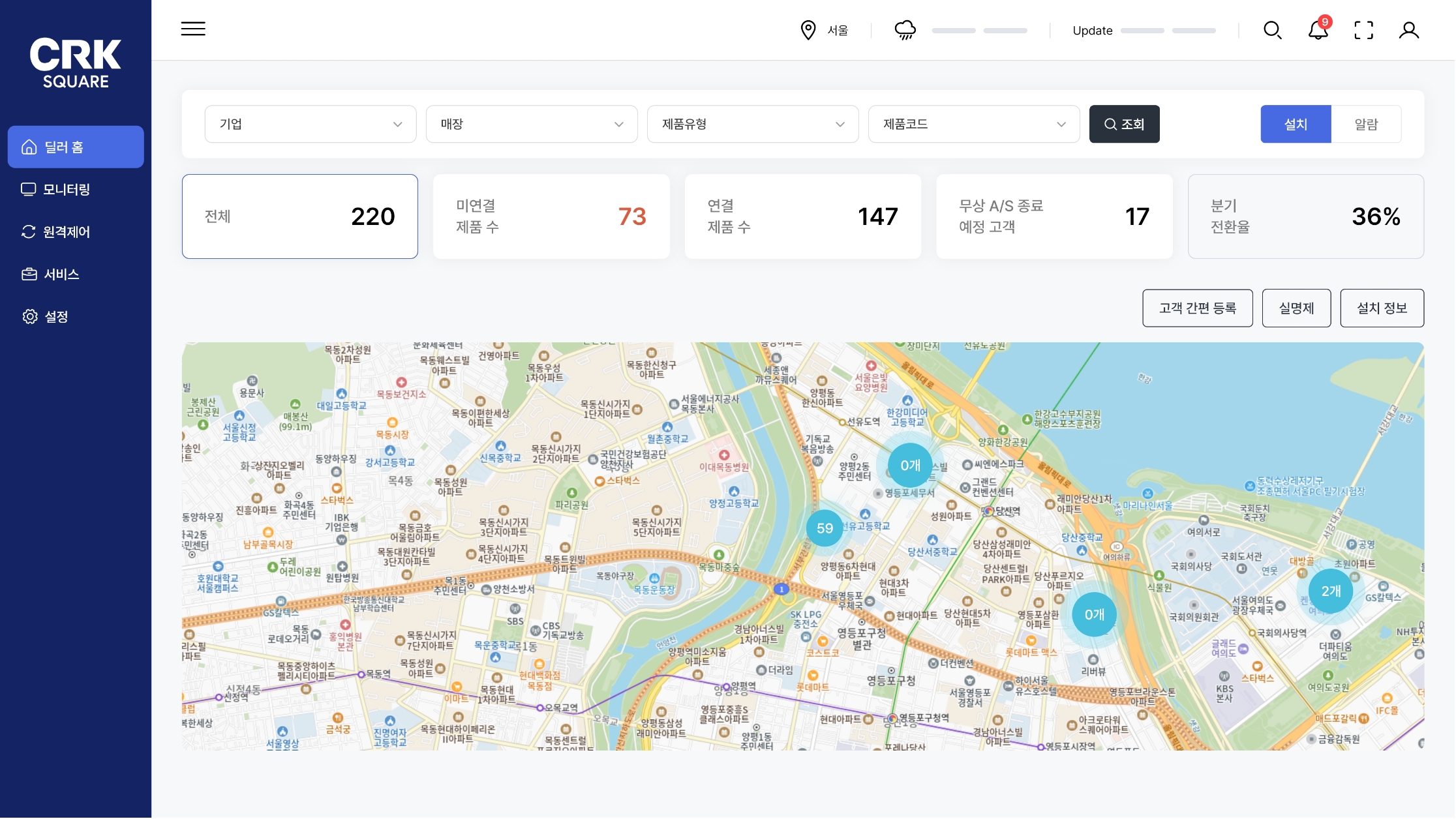The image size is (1456, 819).
Task: Open the user profile icon
Action: [x=1408, y=30]
